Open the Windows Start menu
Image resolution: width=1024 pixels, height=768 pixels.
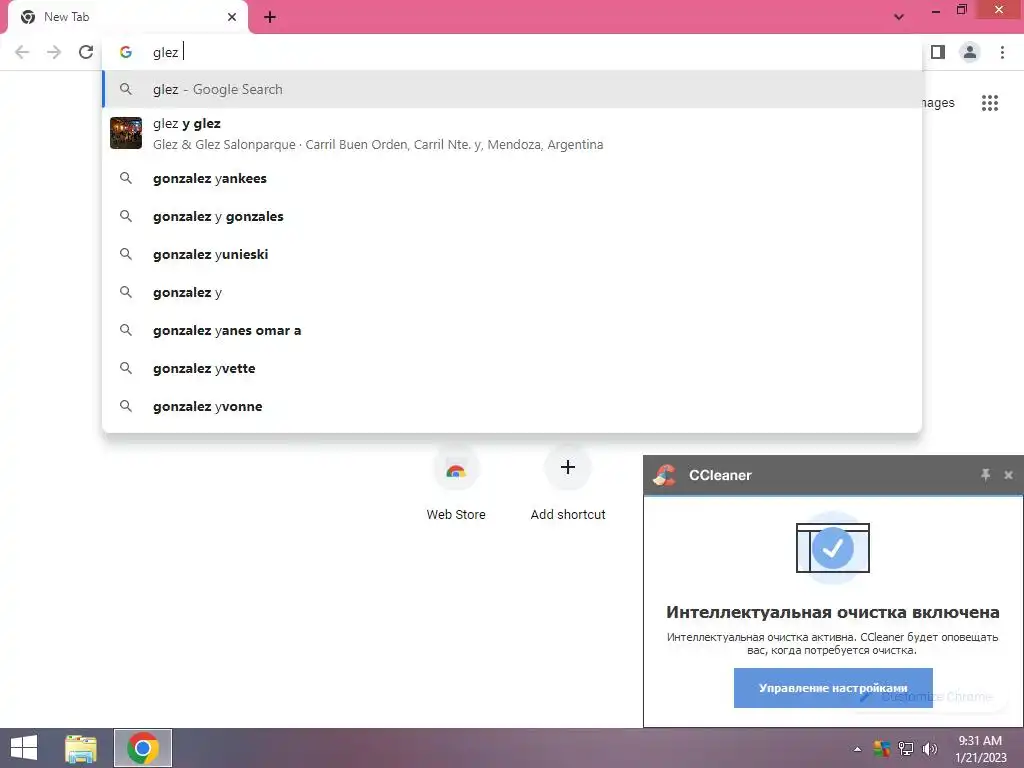[x=24, y=748]
